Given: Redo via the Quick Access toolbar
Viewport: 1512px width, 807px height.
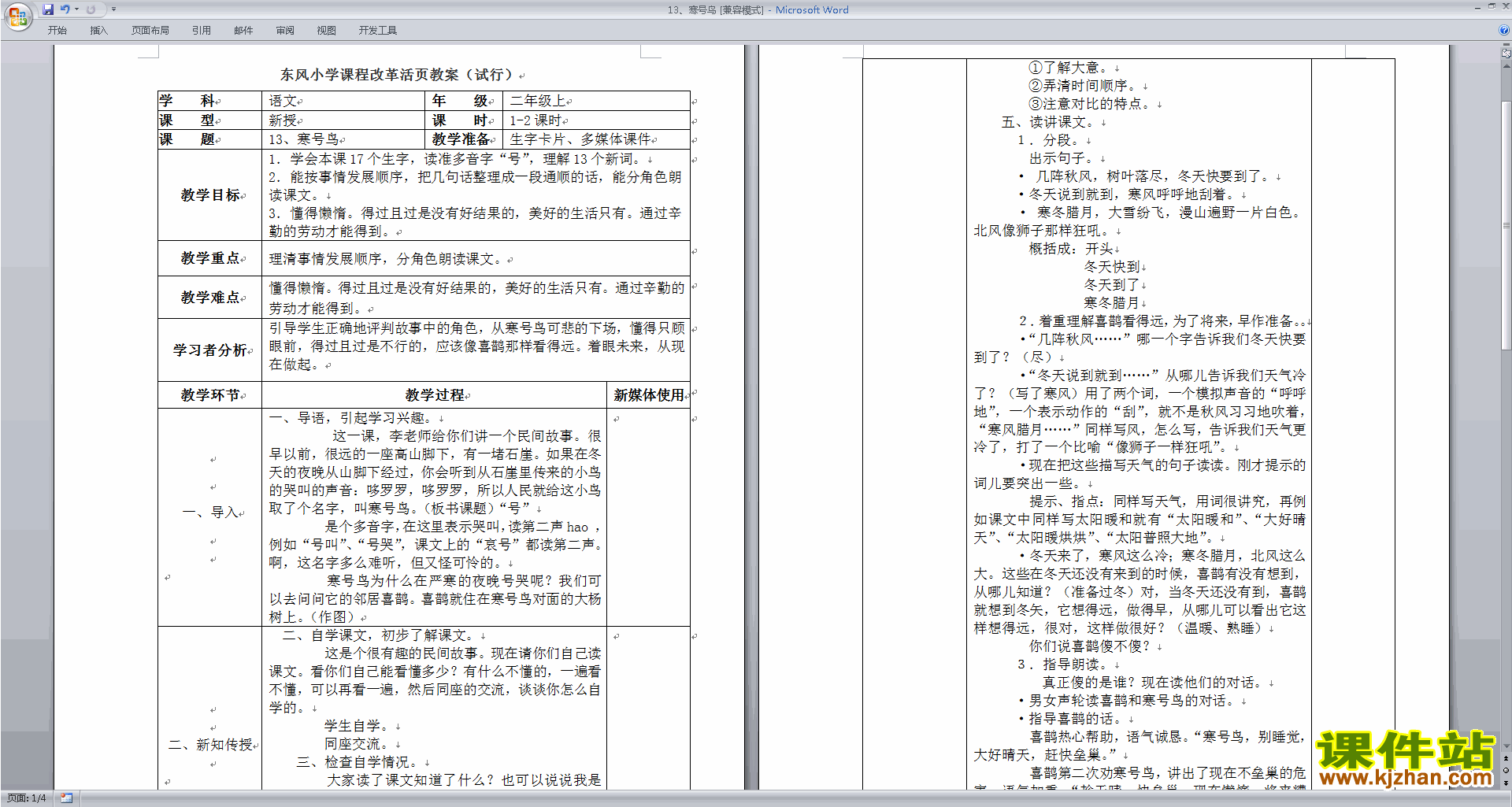Looking at the screenshot, I should tap(91, 9).
